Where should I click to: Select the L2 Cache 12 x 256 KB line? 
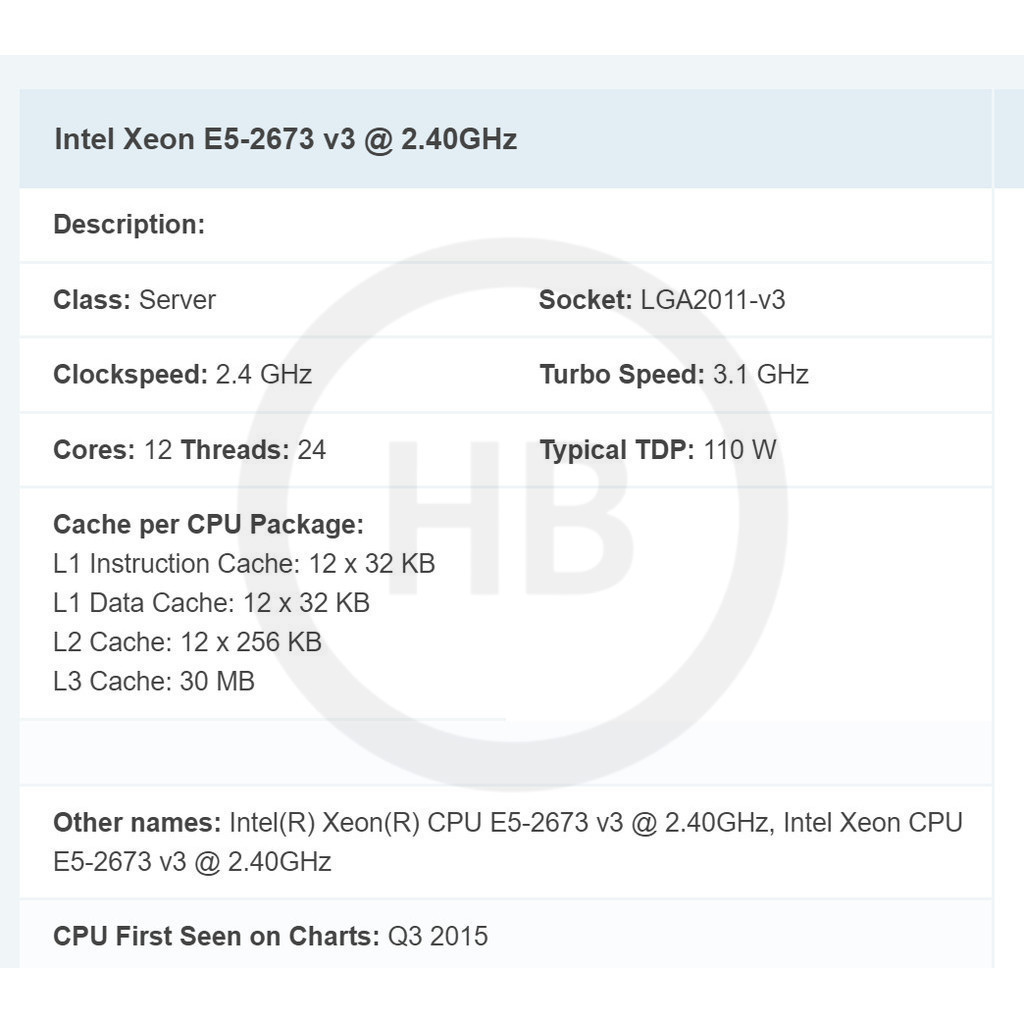click(x=187, y=642)
